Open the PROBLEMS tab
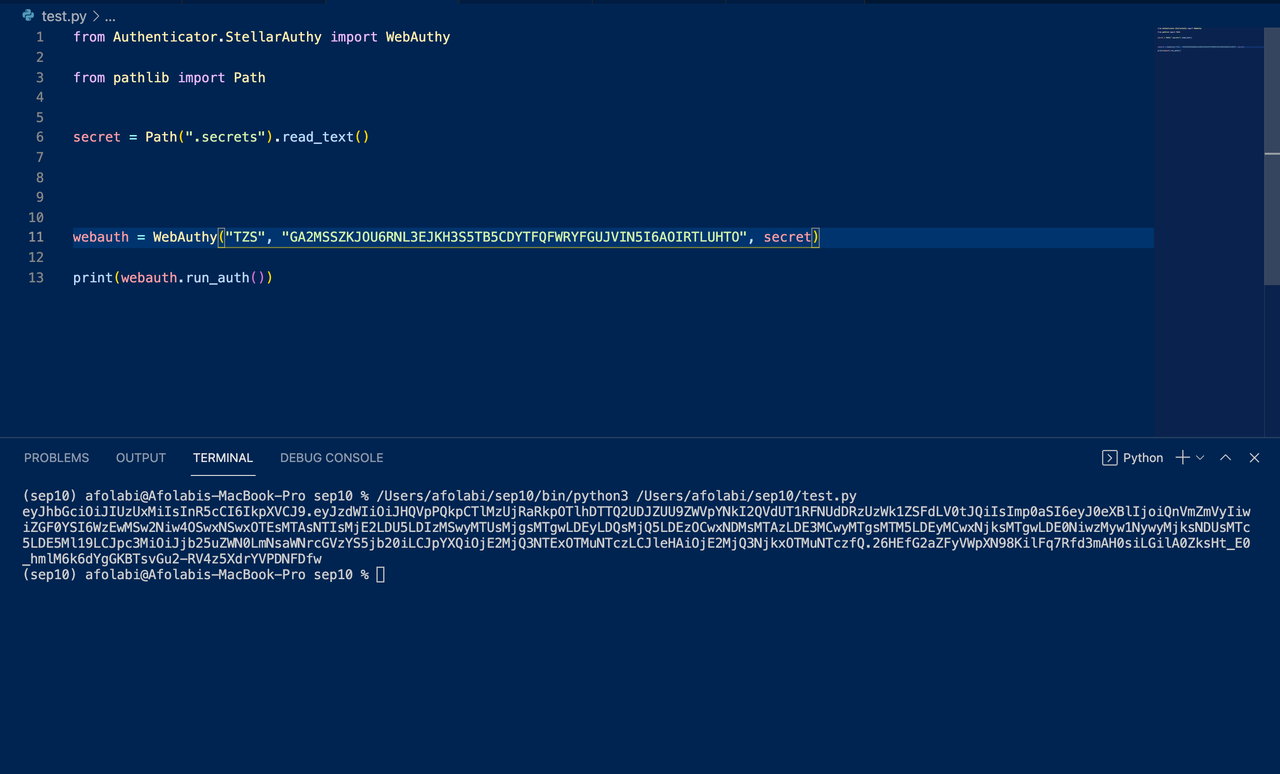The width and height of the screenshot is (1280, 774). [x=56, y=457]
